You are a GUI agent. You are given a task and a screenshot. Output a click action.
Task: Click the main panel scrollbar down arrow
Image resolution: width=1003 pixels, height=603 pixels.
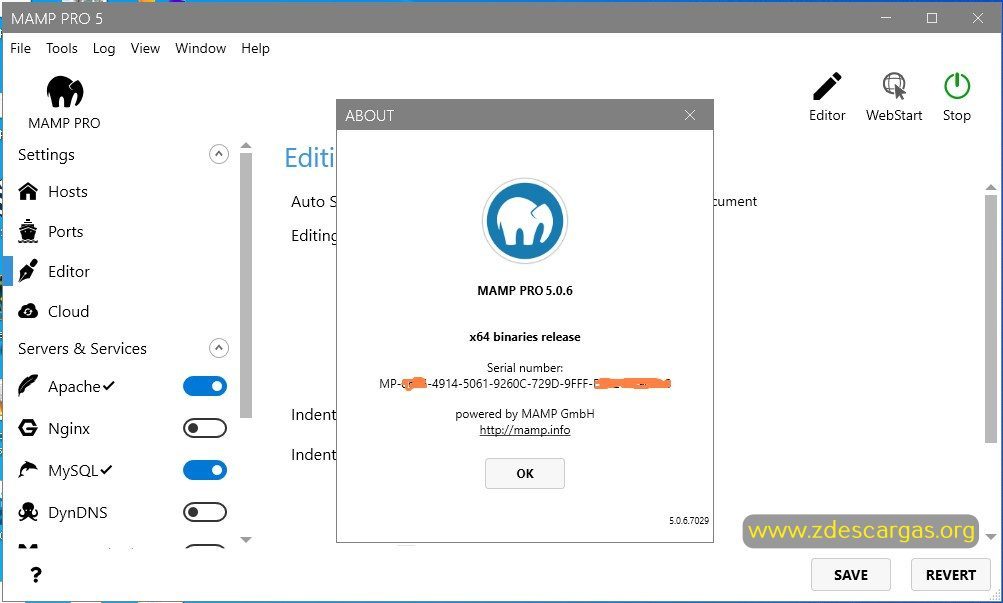tap(991, 537)
